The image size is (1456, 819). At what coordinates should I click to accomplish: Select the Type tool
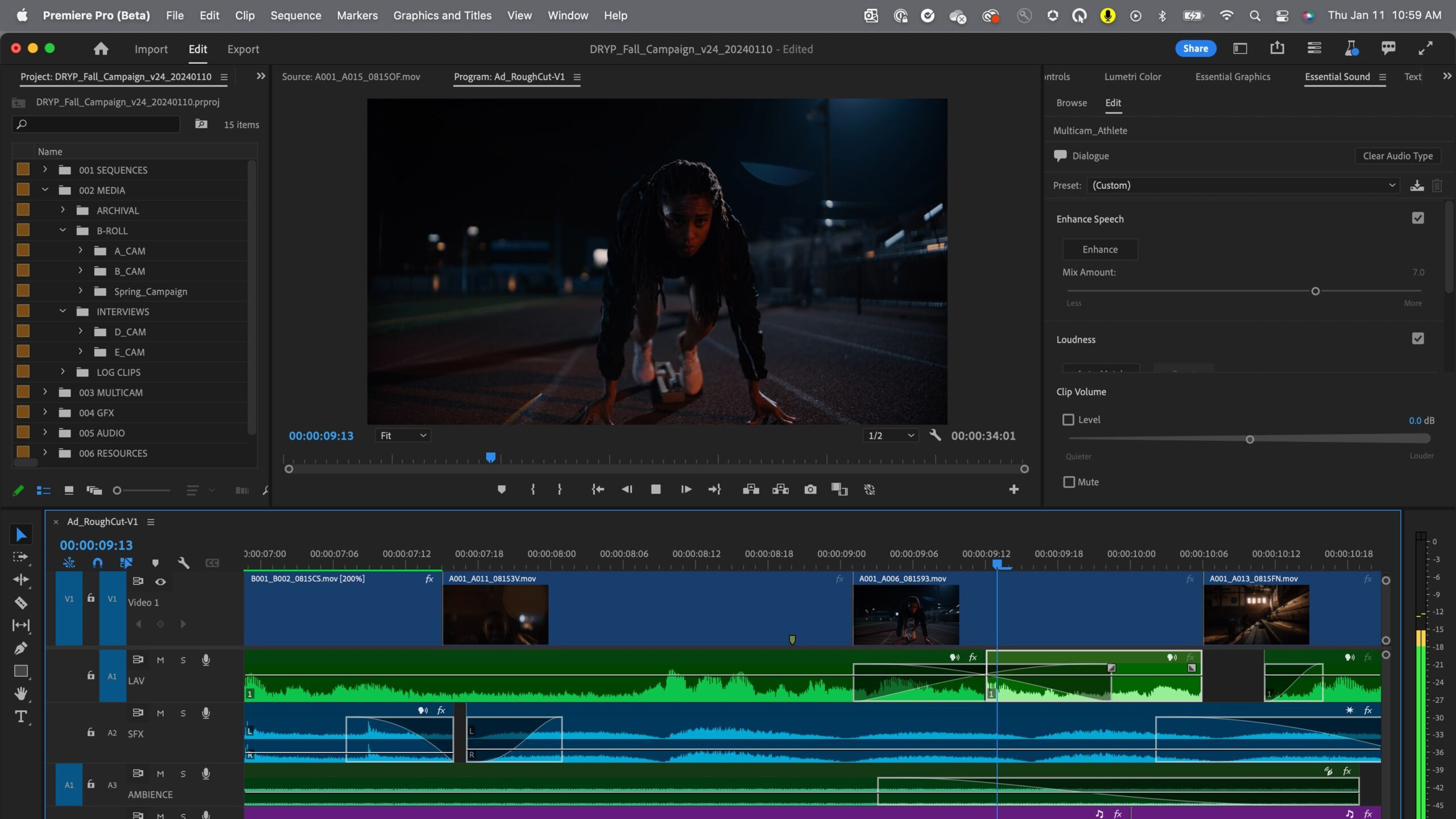click(21, 717)
